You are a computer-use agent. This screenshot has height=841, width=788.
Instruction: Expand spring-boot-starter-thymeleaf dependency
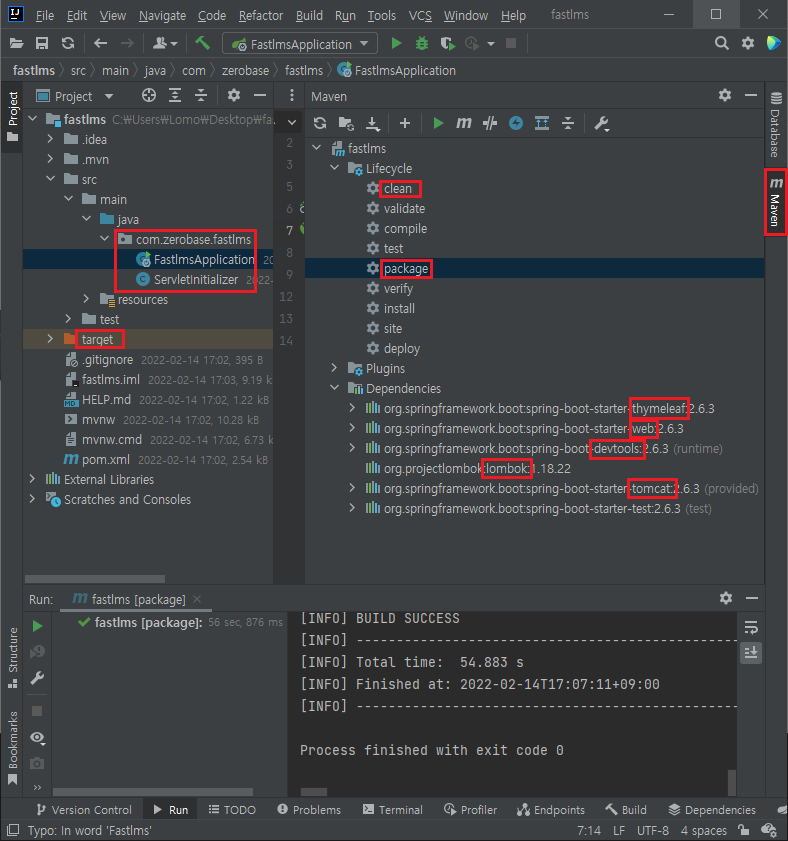(x=352, y=408)
